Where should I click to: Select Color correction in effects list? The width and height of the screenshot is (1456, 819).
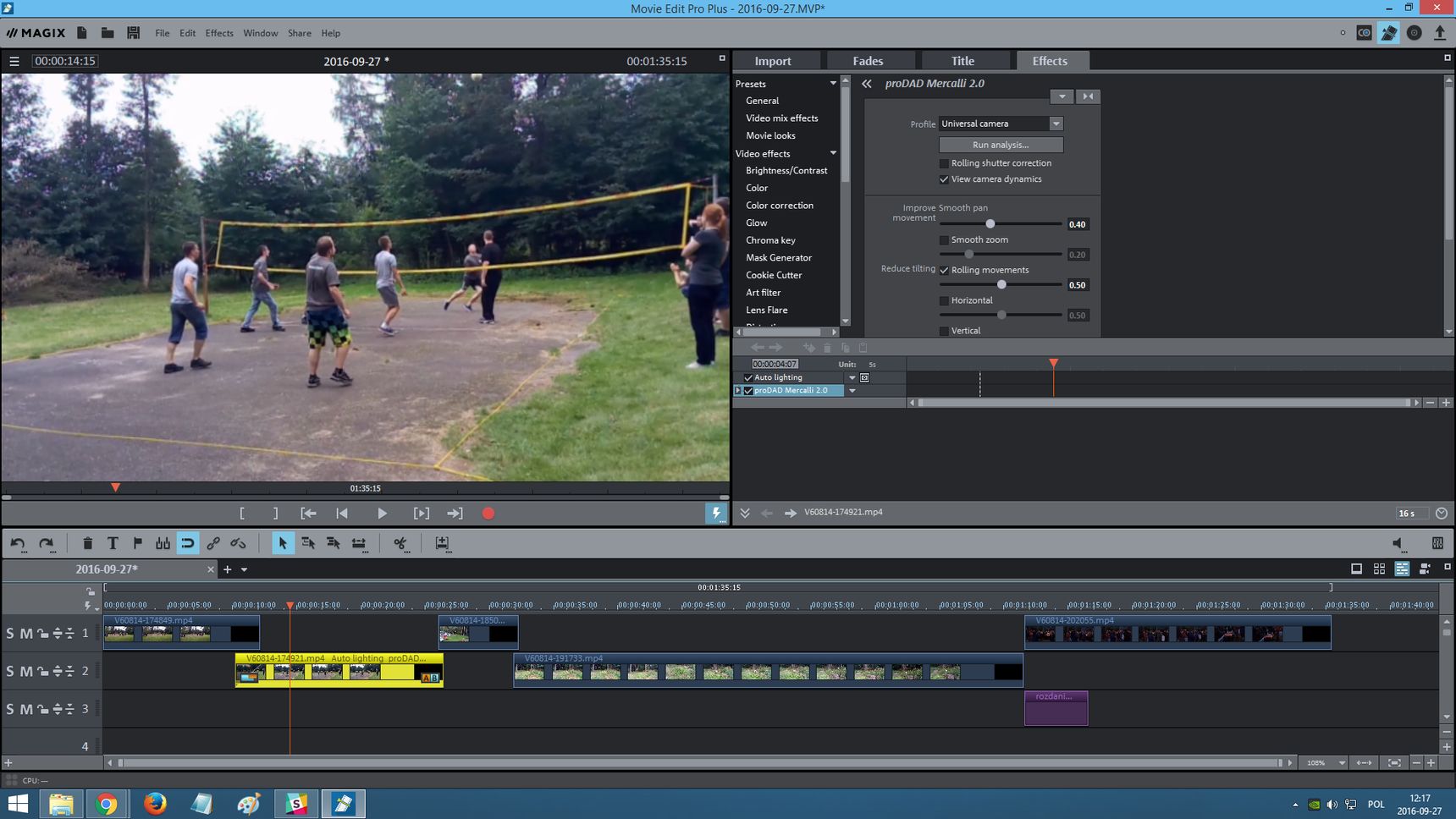(780, 206)
